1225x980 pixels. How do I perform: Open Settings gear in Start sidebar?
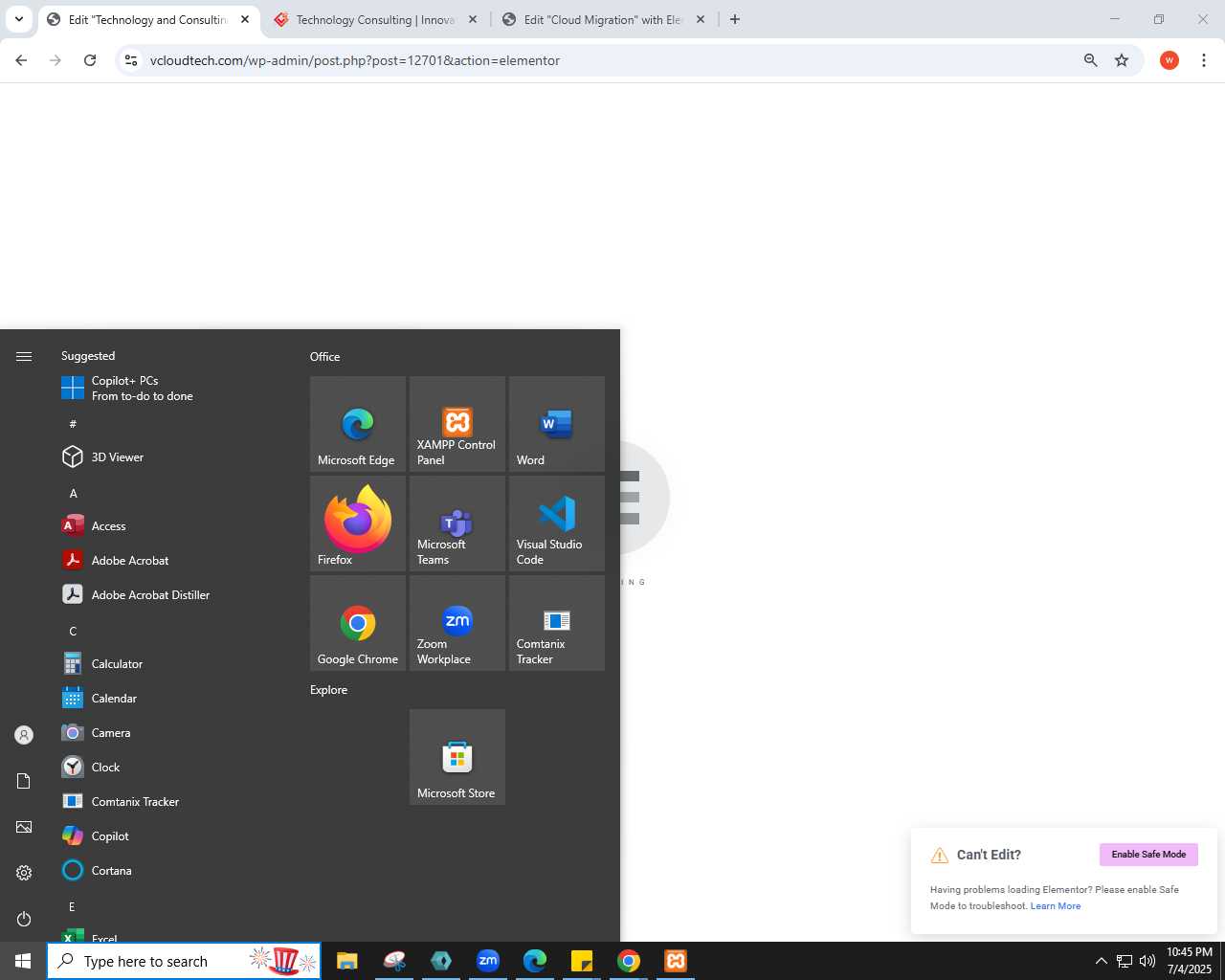pyautogui.click(x=24, y=873)
